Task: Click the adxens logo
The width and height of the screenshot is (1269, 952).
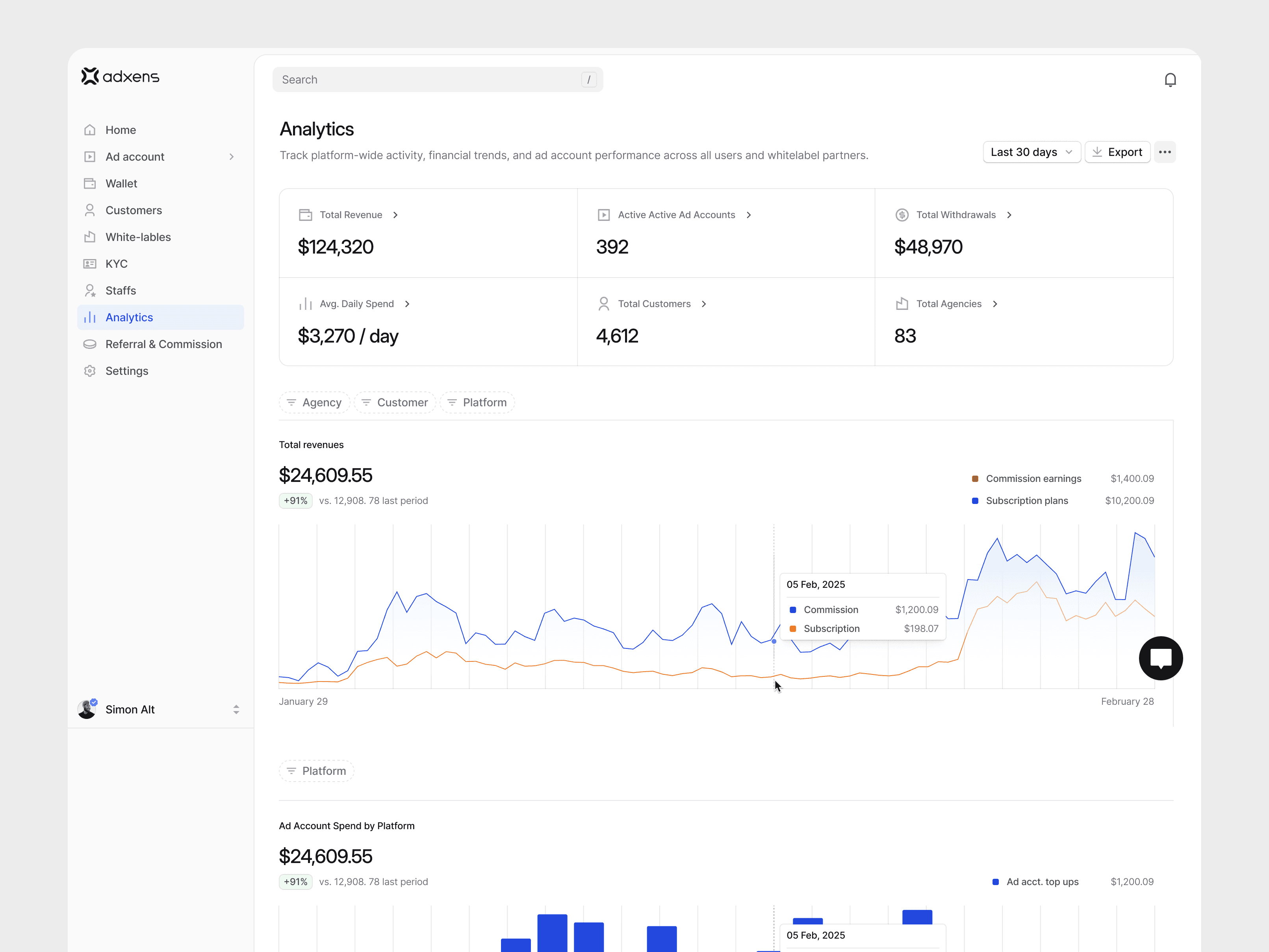Action: [120, 76]
